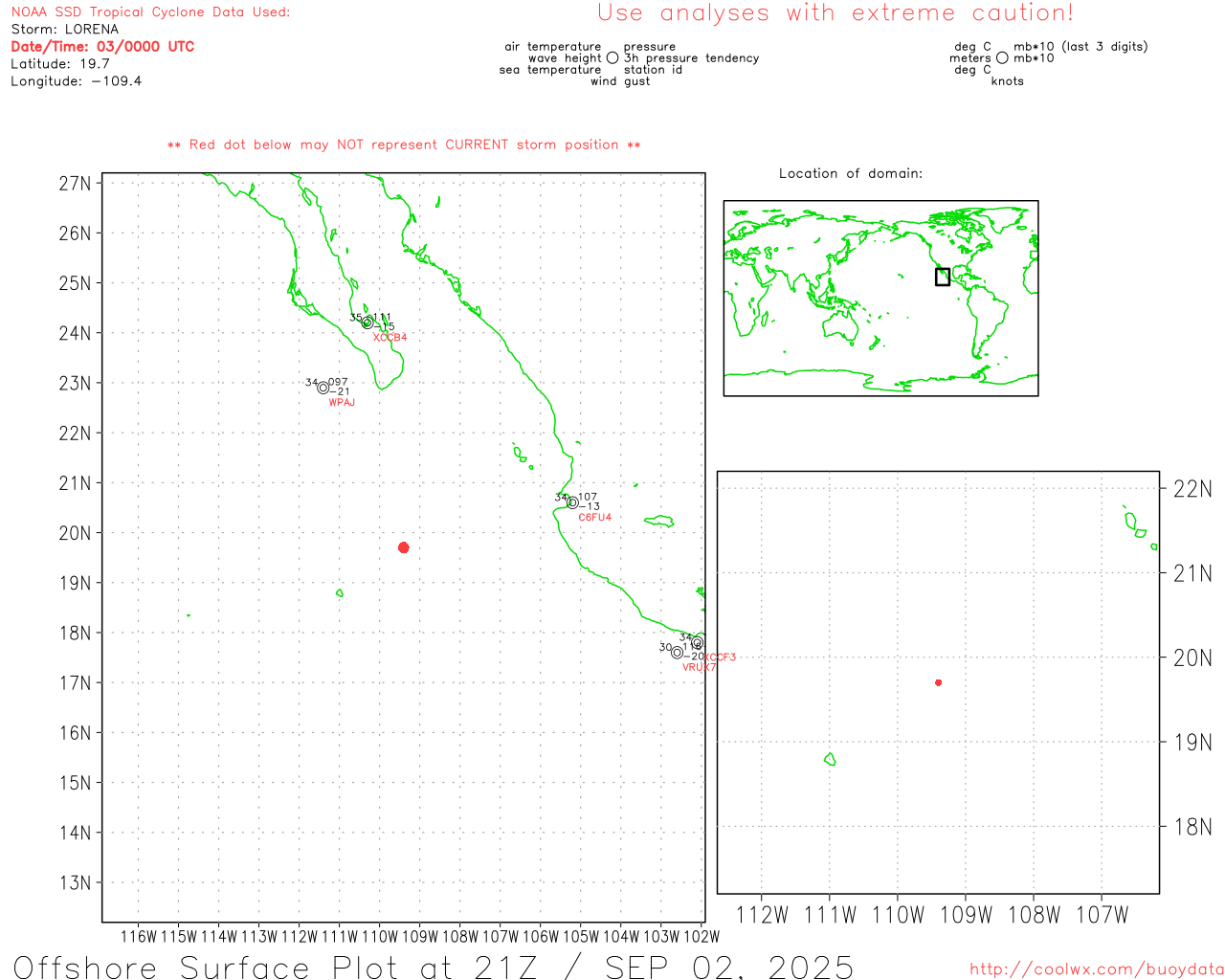Click the 'Date/Time: 03/0000 UTC' text
This screenshot has height=980, width=1225.
pyautogui.click(x=102, y=47)
